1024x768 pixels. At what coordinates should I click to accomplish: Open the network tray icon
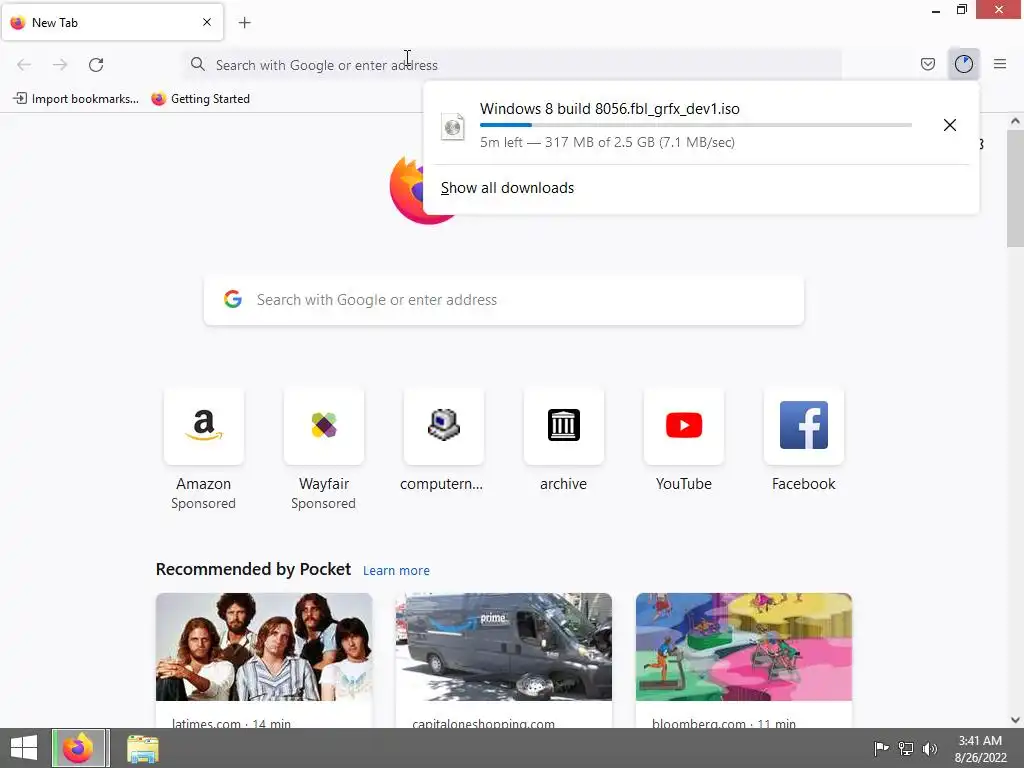tap(906, 748)
